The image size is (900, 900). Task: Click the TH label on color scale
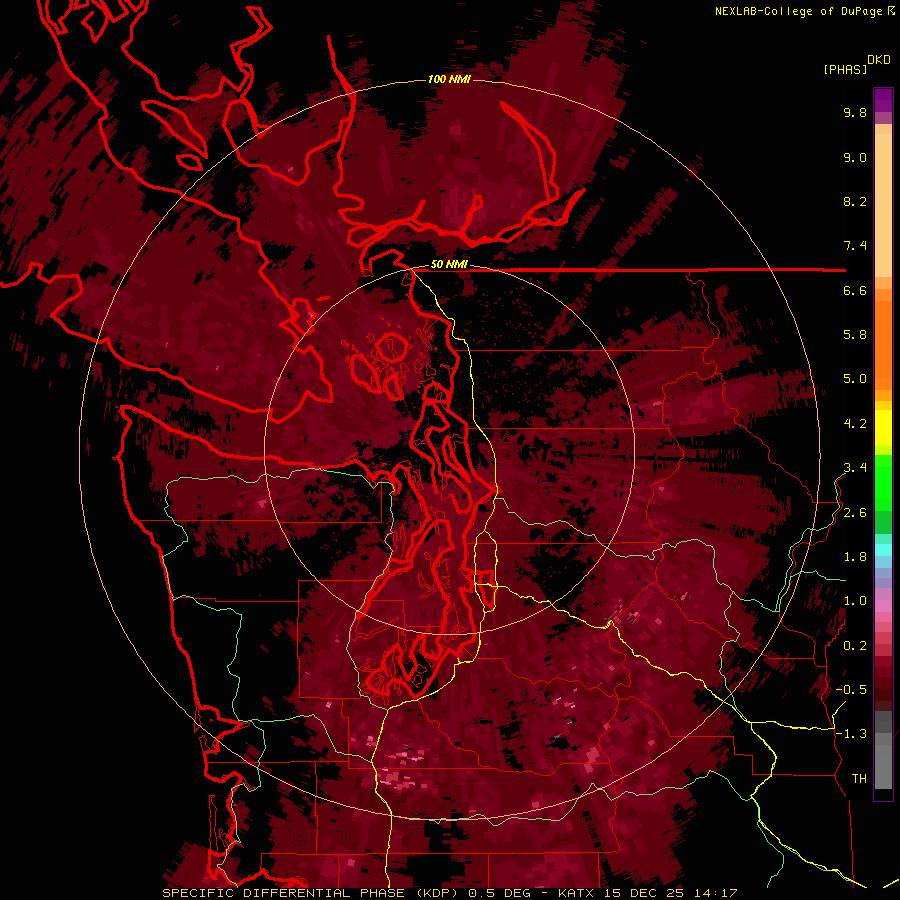pyautogui.click(x=859, y=779)
